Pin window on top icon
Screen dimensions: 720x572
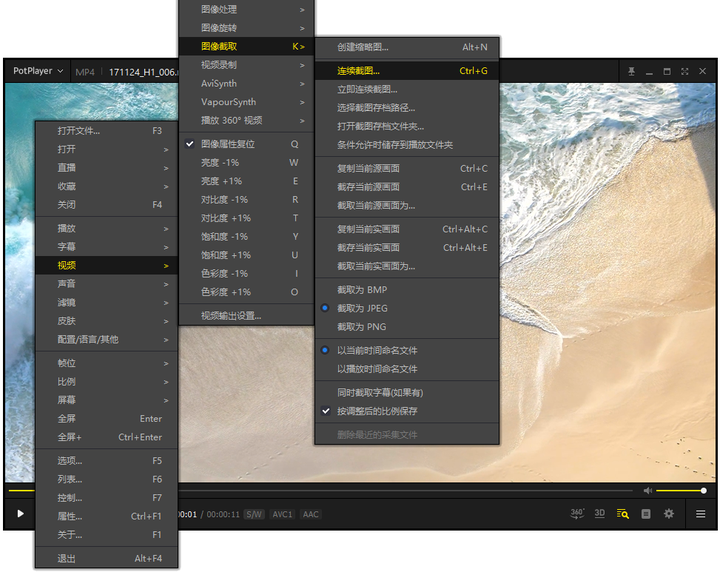point(631,71)
